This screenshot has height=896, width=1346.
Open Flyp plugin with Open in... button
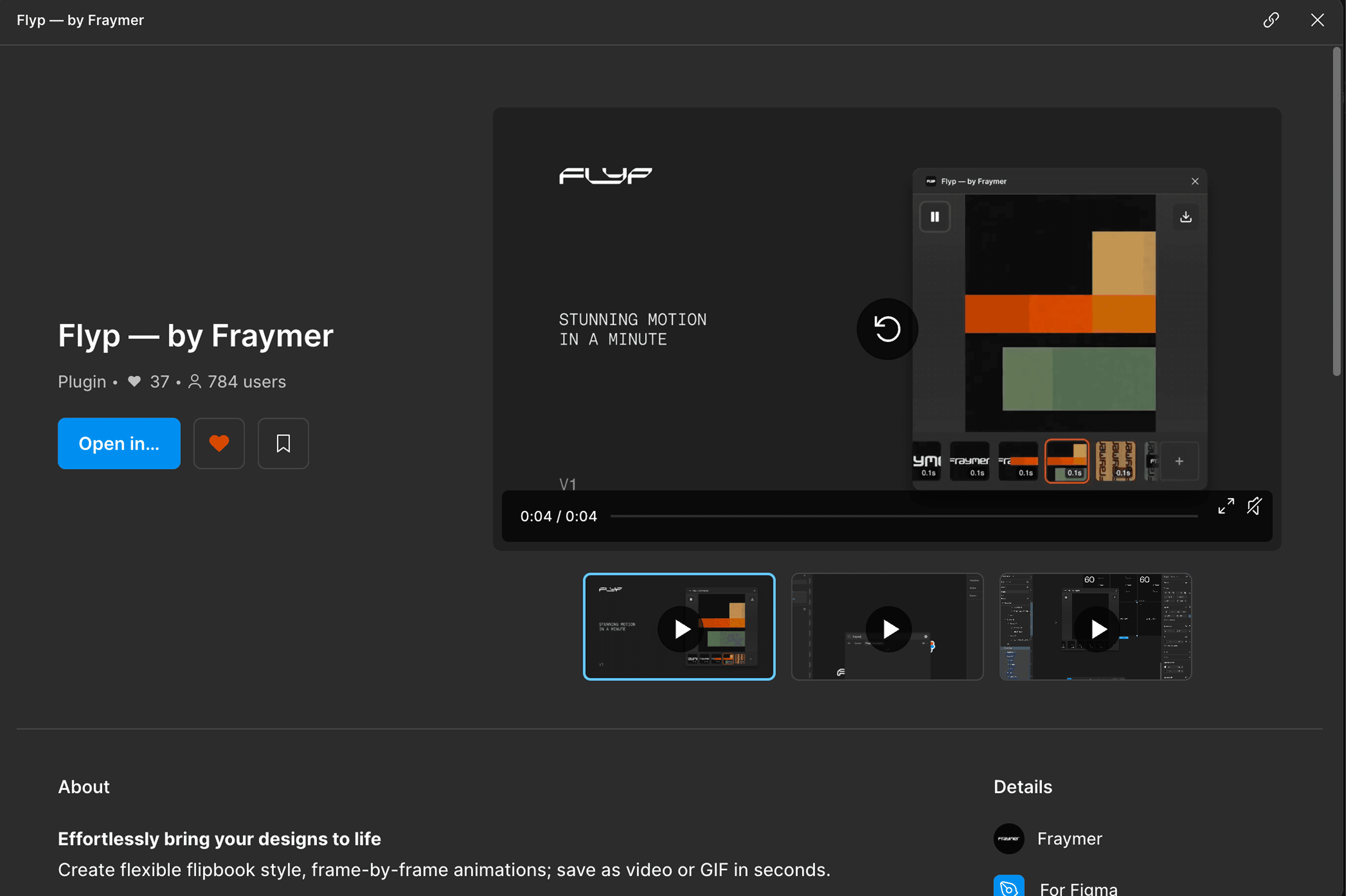coord(119,443)
